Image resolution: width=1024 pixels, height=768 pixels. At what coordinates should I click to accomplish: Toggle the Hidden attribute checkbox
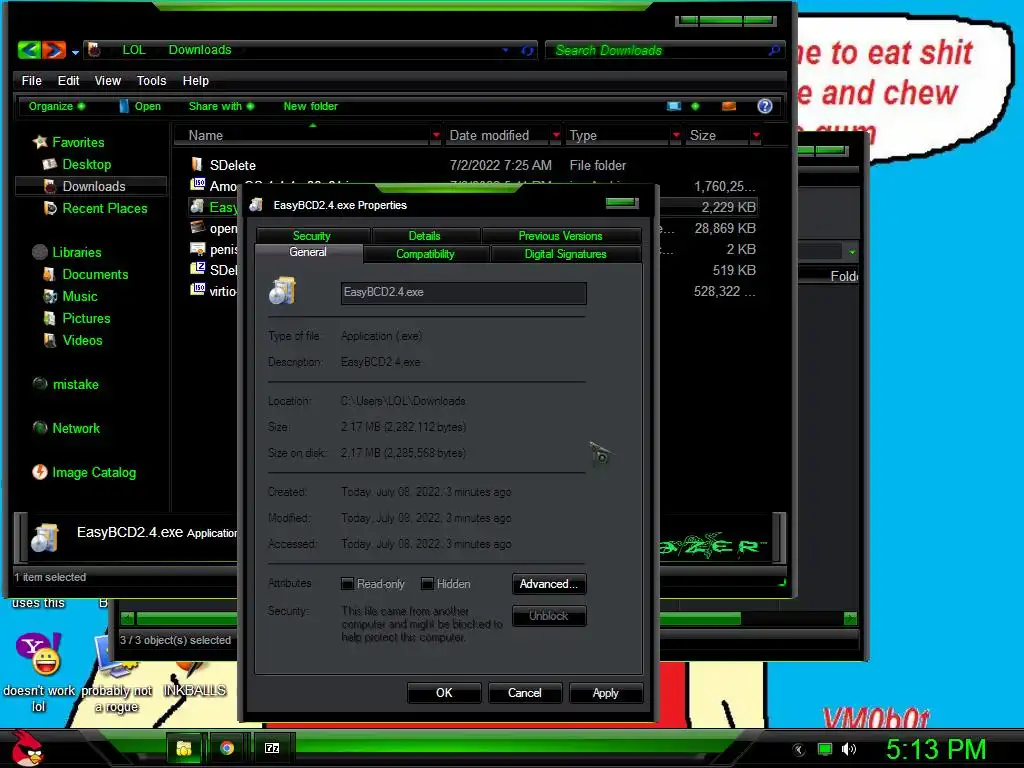pyautogui.click(x=427, y=583)
